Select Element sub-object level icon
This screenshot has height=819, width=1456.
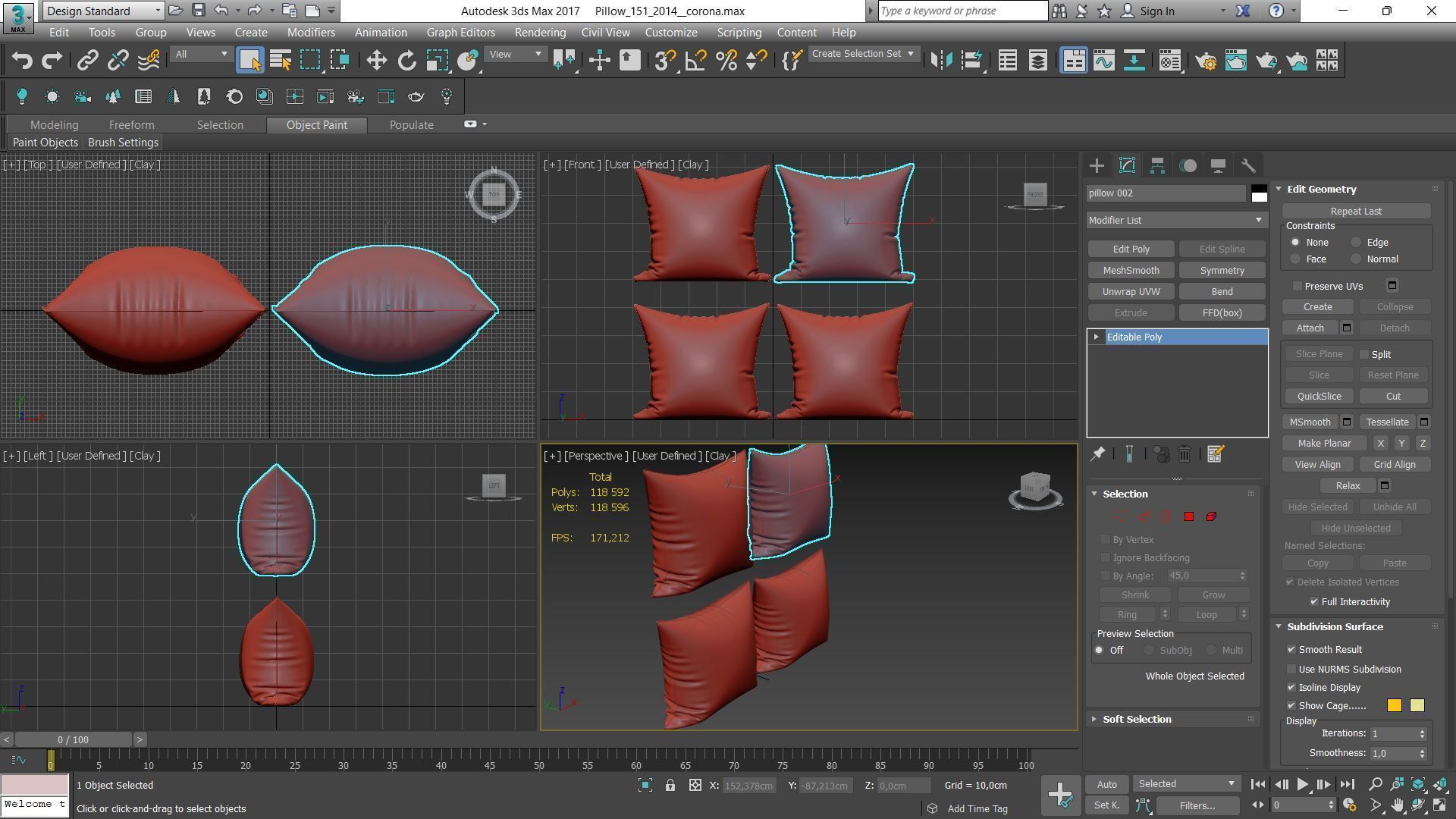pos(1211,516)
